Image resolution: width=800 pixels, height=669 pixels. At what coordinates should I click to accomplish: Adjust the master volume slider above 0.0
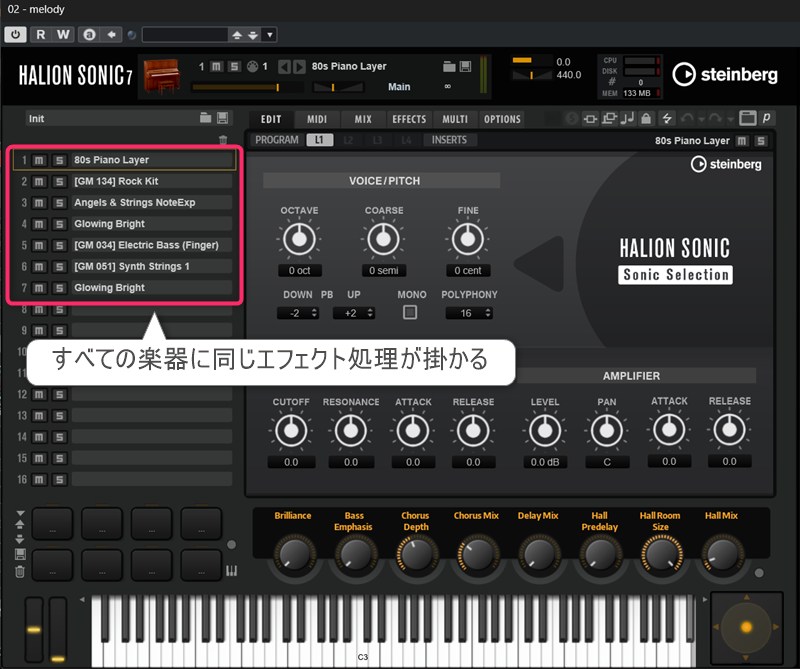531,60
